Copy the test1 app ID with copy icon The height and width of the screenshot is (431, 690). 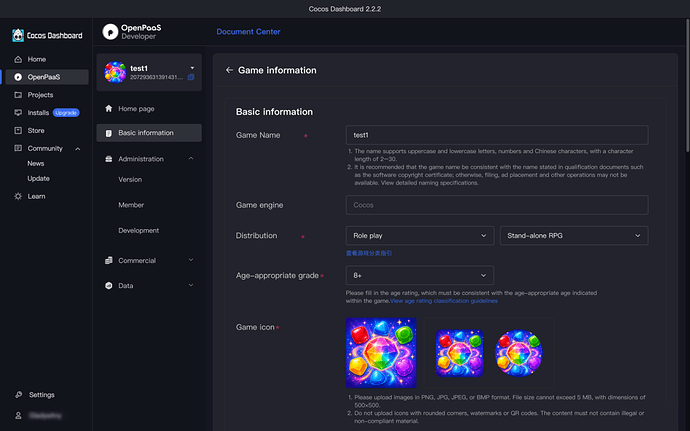[x=191, y=77]
